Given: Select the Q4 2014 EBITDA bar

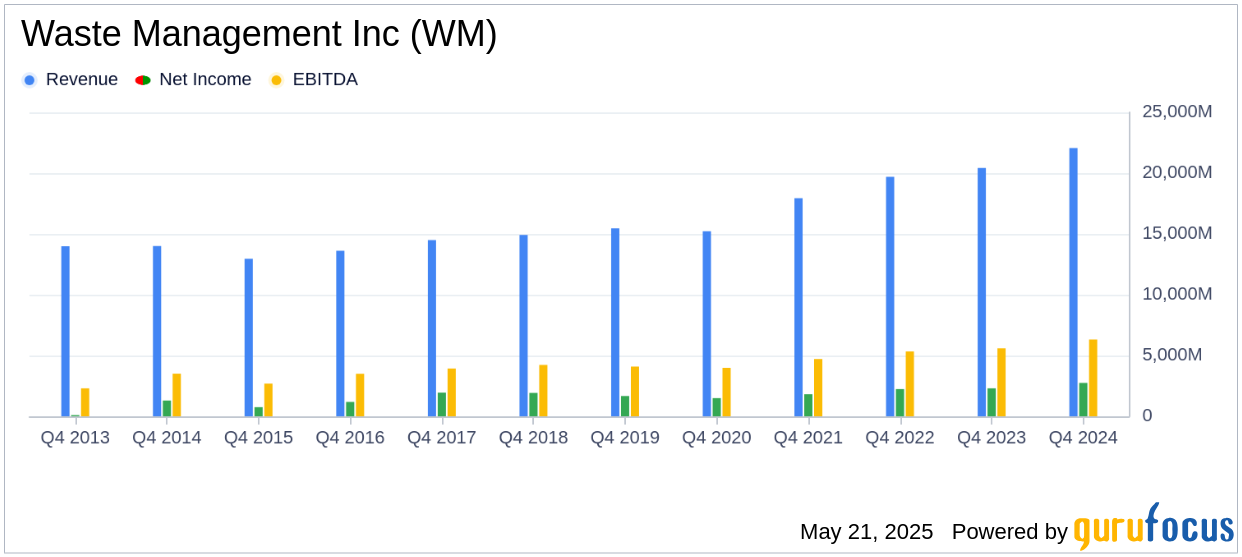Looking at the screenshot, I should tap(177, 395).
